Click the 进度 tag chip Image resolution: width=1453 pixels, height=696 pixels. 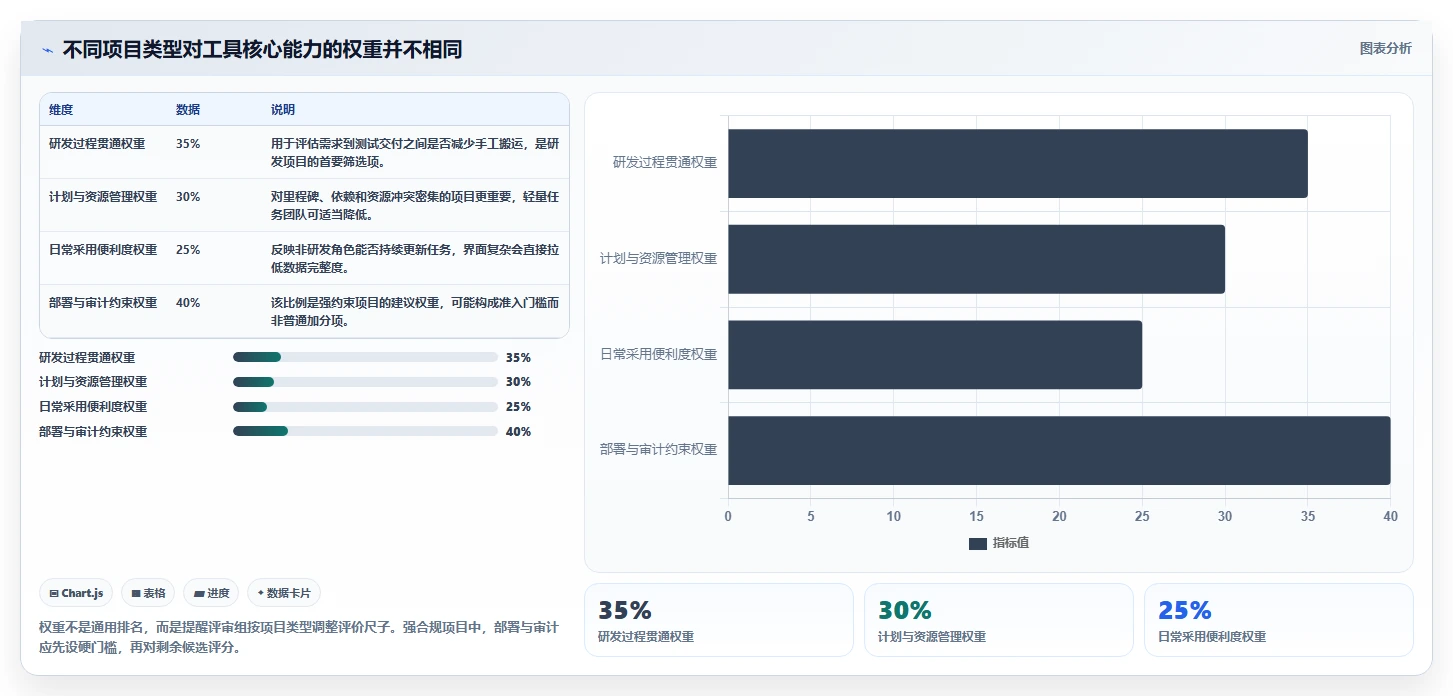(211, 593)
